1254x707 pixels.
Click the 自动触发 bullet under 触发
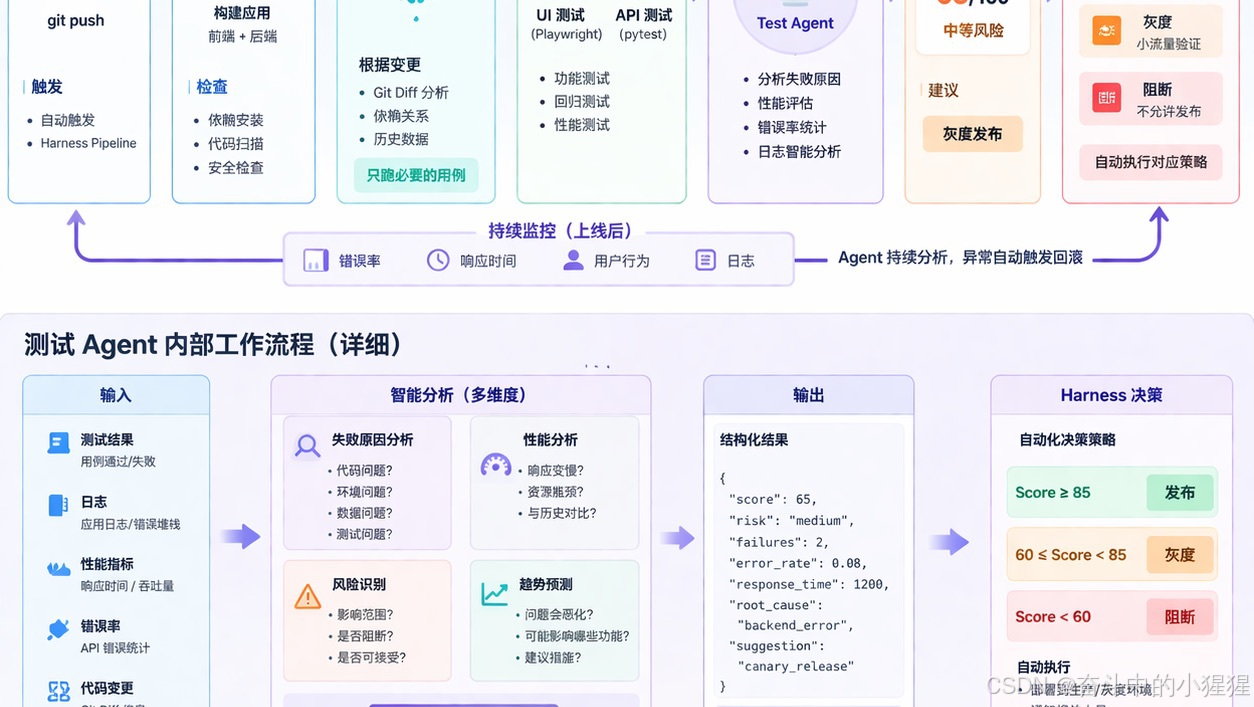pos(68,120)
